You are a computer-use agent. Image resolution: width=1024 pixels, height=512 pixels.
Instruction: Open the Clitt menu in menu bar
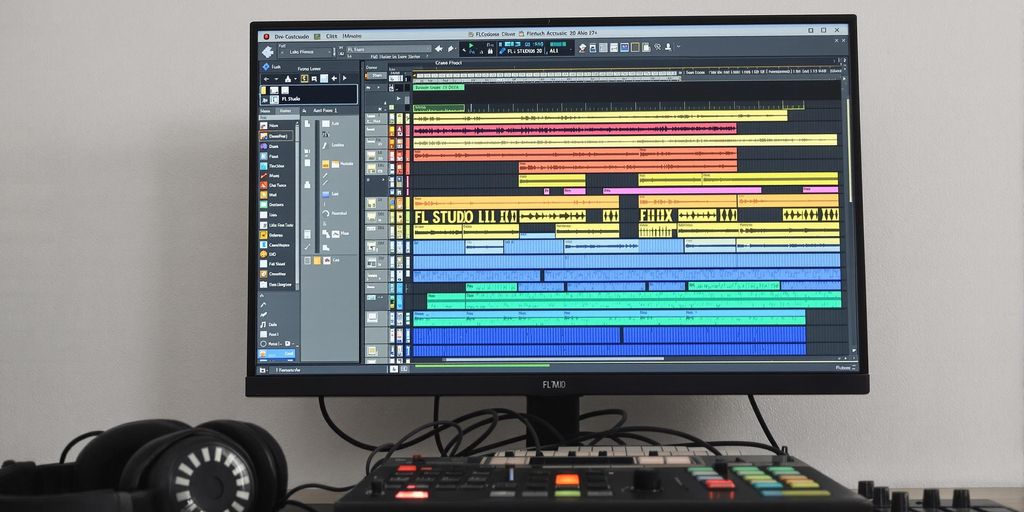point(324,35)
